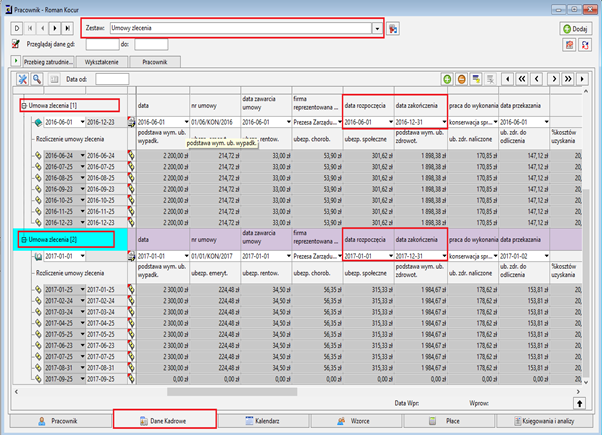Go to first employee record
This screenshot has height=435, width=602.
30,28
